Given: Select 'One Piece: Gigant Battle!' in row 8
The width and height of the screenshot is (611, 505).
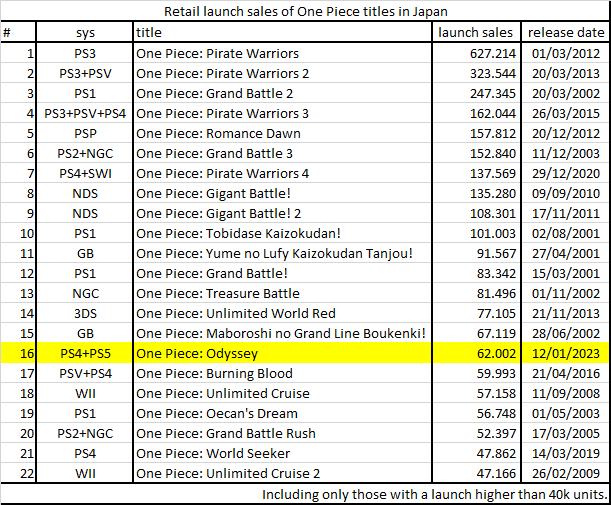Looking at the screenshot, I should coord(213,194).
